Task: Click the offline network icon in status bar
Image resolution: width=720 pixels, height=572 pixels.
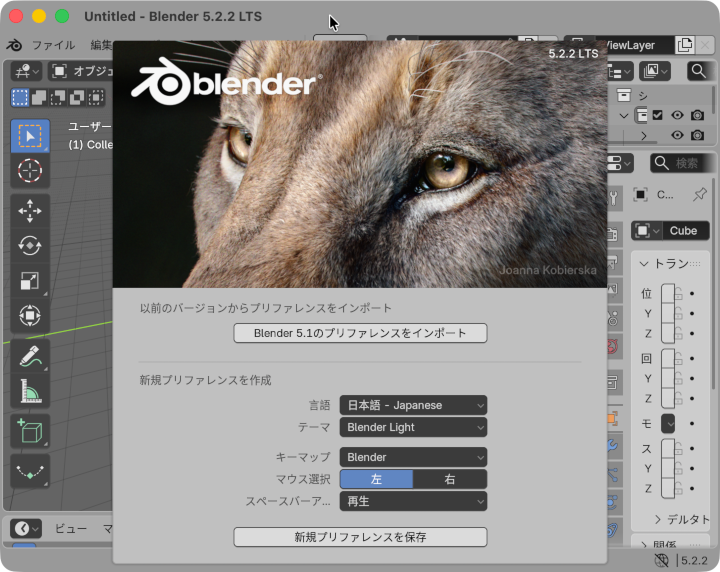Action: pos(661,560)
